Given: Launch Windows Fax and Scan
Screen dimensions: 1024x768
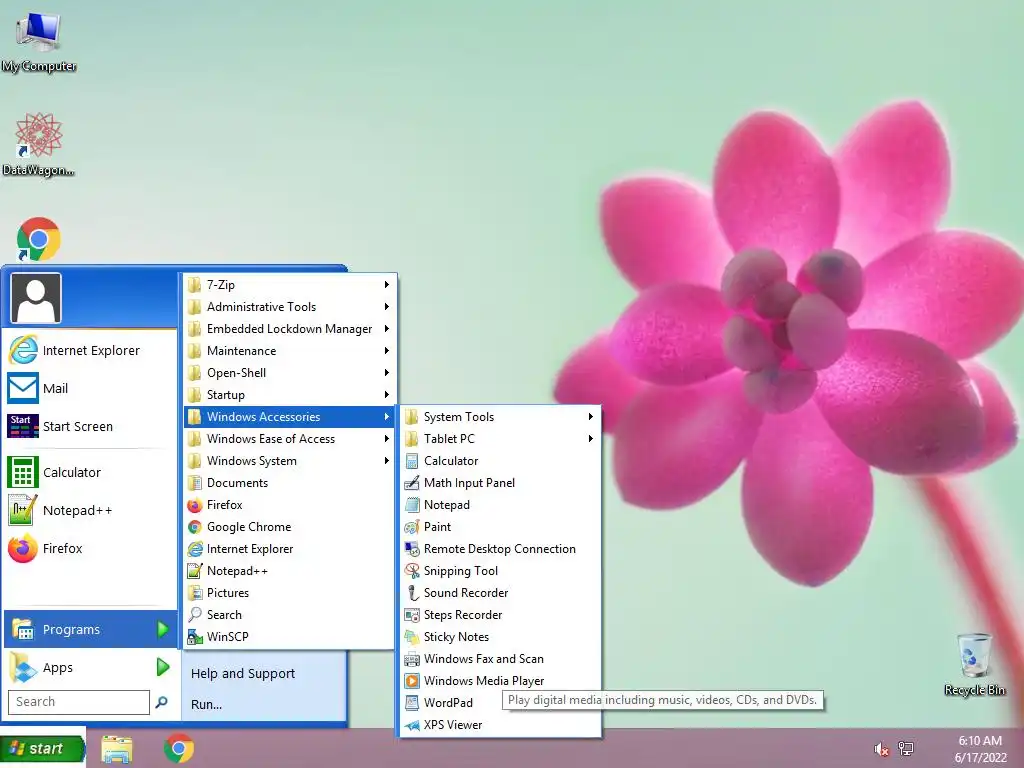Looking at the screenshot, I should tap(500, 658).
